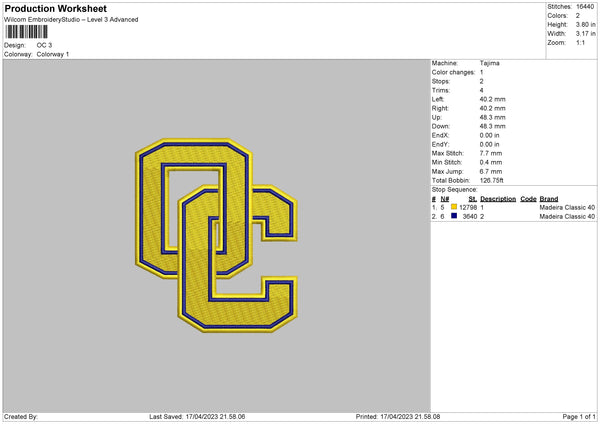Click the 'EndX:' label
Screen dimensions: 600x424
tap(440, 135)
